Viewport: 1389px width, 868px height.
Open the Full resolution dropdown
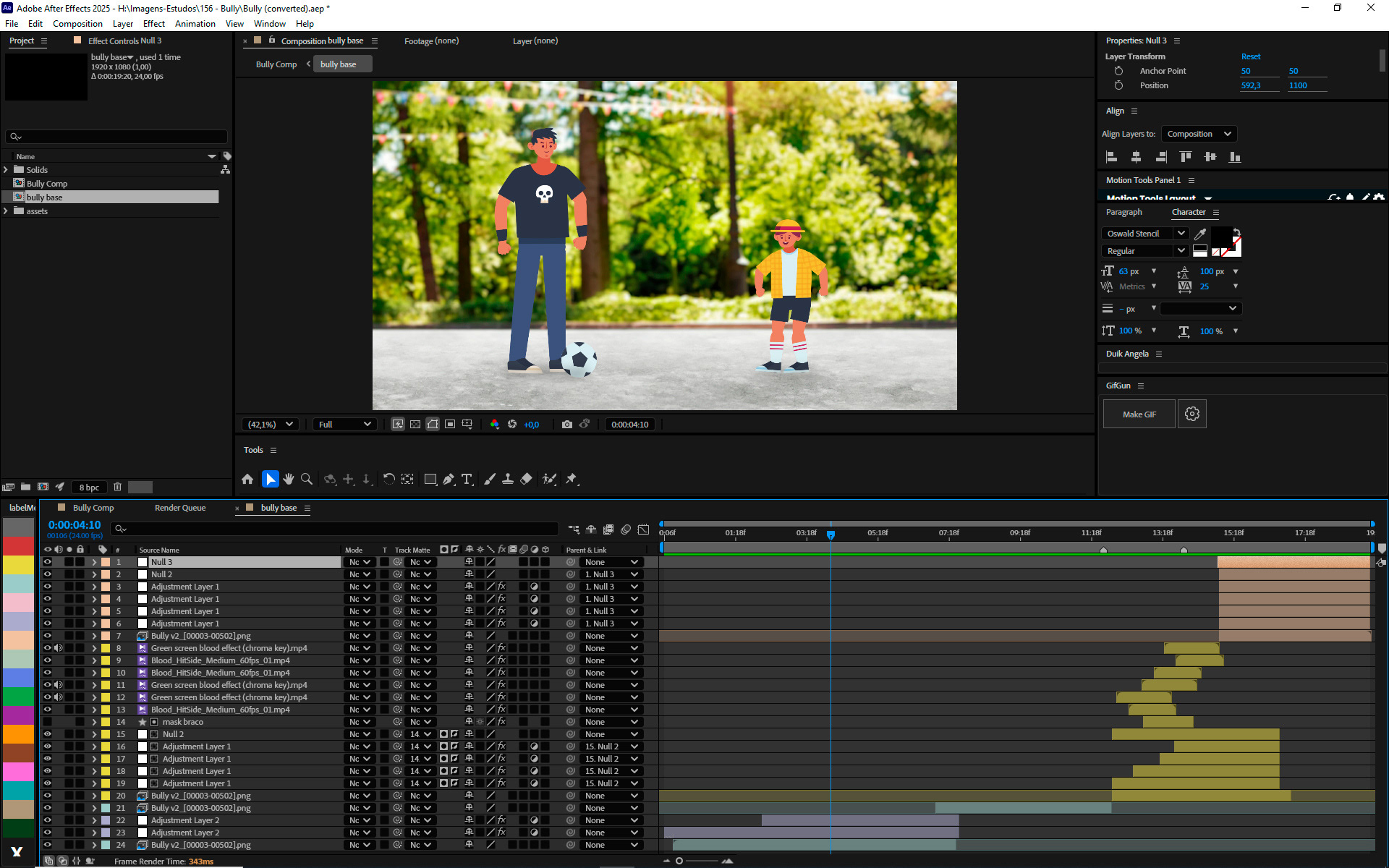click(344, 425)
